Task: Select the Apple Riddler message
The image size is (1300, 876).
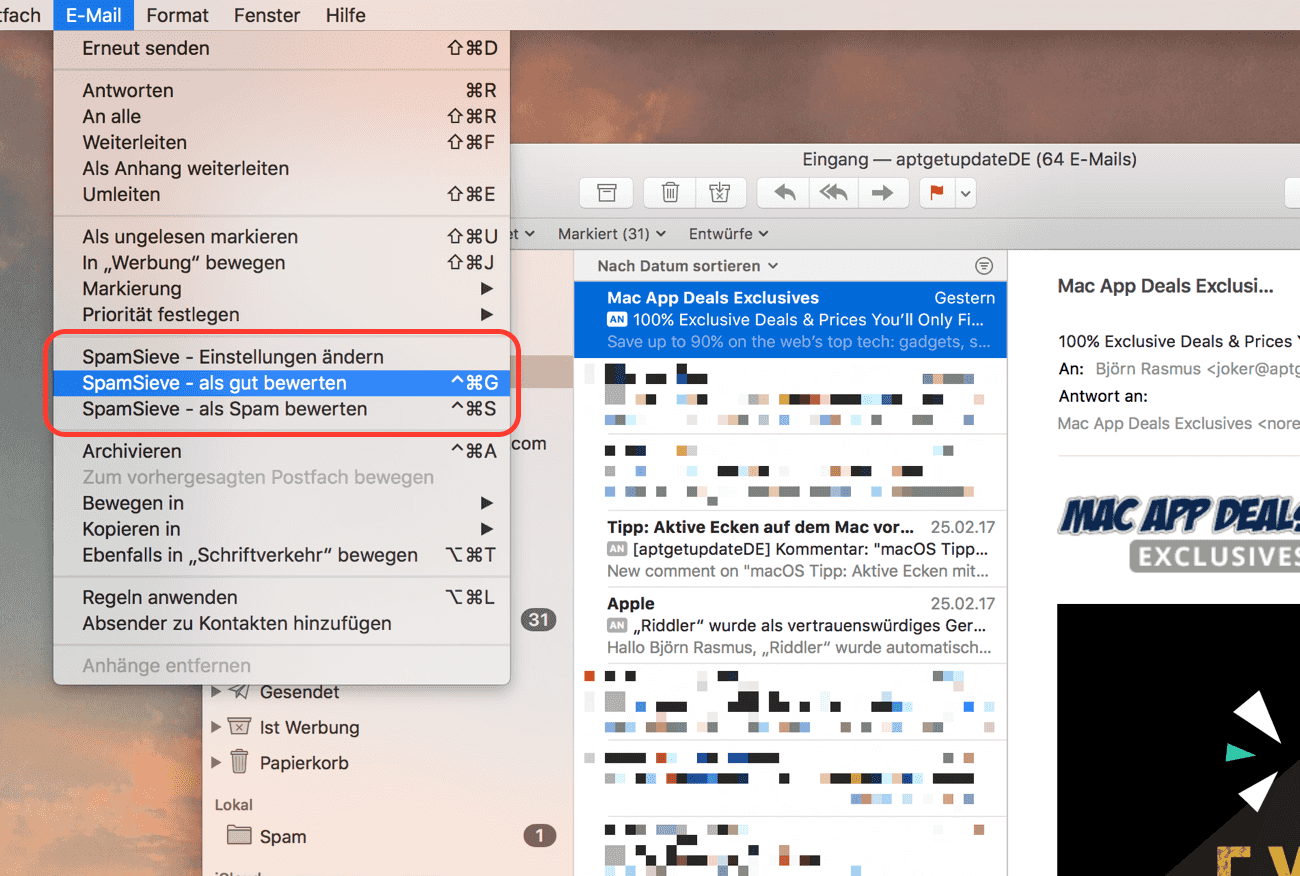Action: tap(790, 626)
